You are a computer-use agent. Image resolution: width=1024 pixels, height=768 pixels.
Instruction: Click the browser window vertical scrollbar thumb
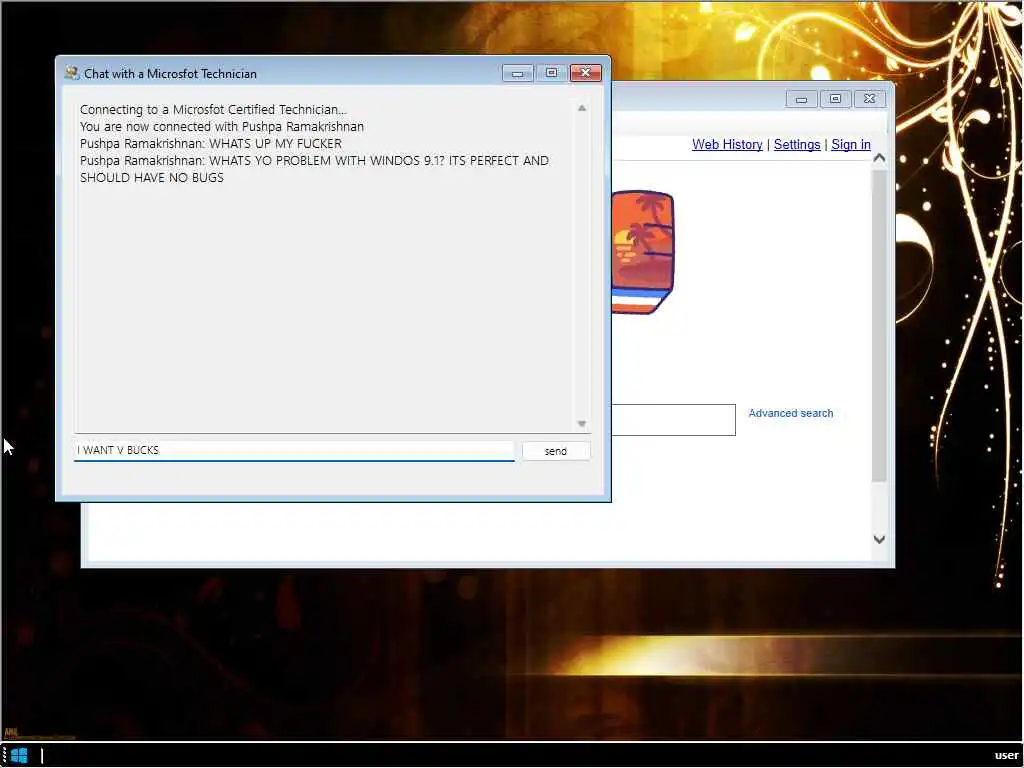click(879, 326)
